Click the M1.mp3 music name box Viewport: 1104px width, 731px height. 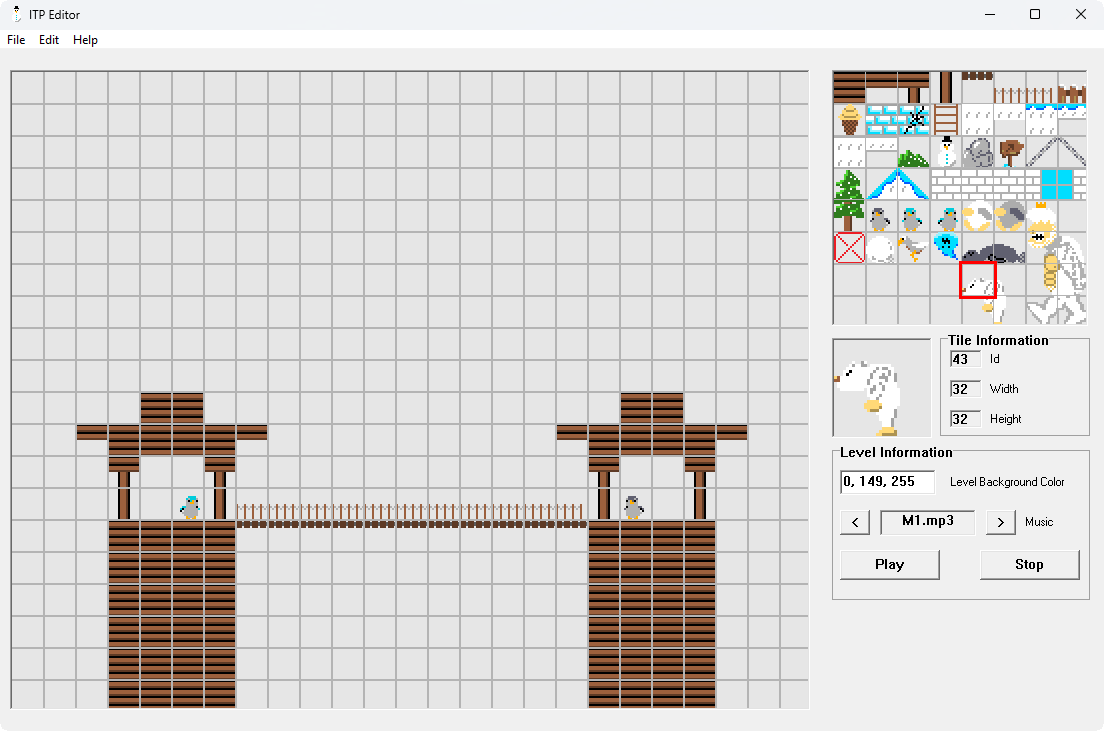pyautogui.click(x=928, y=522)
